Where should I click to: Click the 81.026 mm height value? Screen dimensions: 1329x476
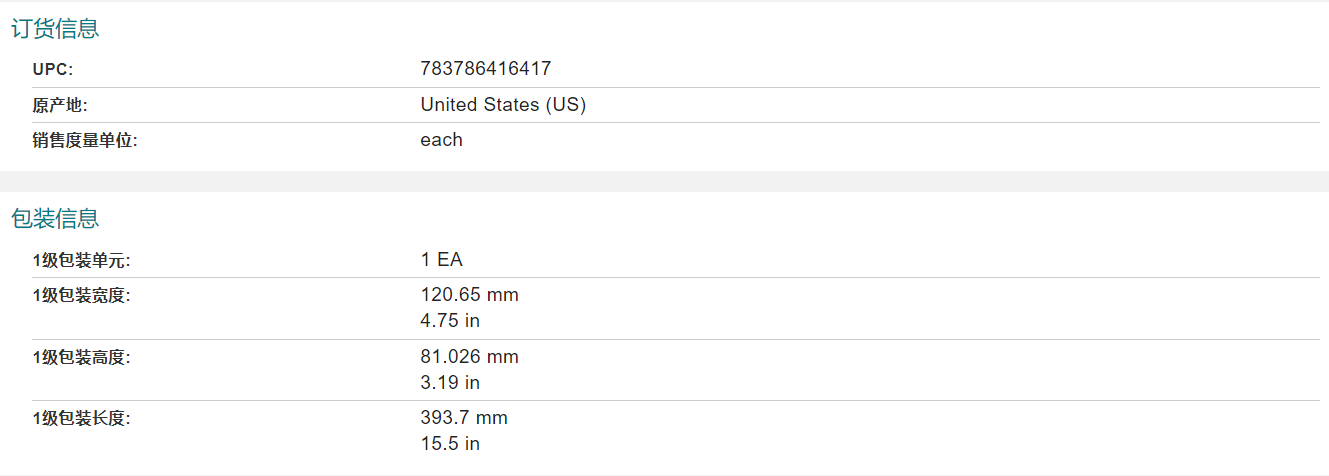(x=470, y=357)
